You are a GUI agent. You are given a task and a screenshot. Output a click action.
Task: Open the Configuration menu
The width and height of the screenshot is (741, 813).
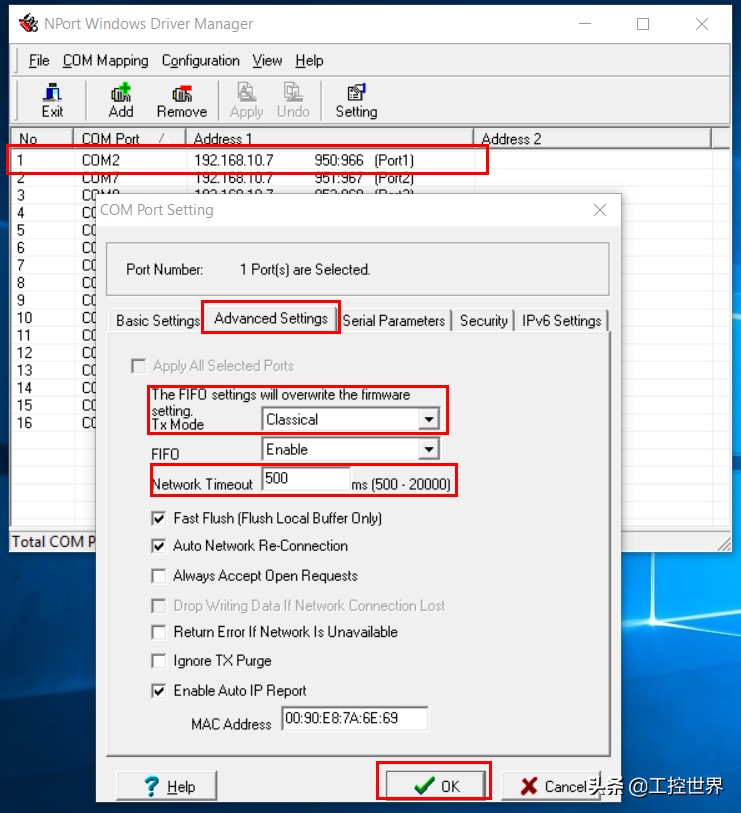tap(200, 61)
